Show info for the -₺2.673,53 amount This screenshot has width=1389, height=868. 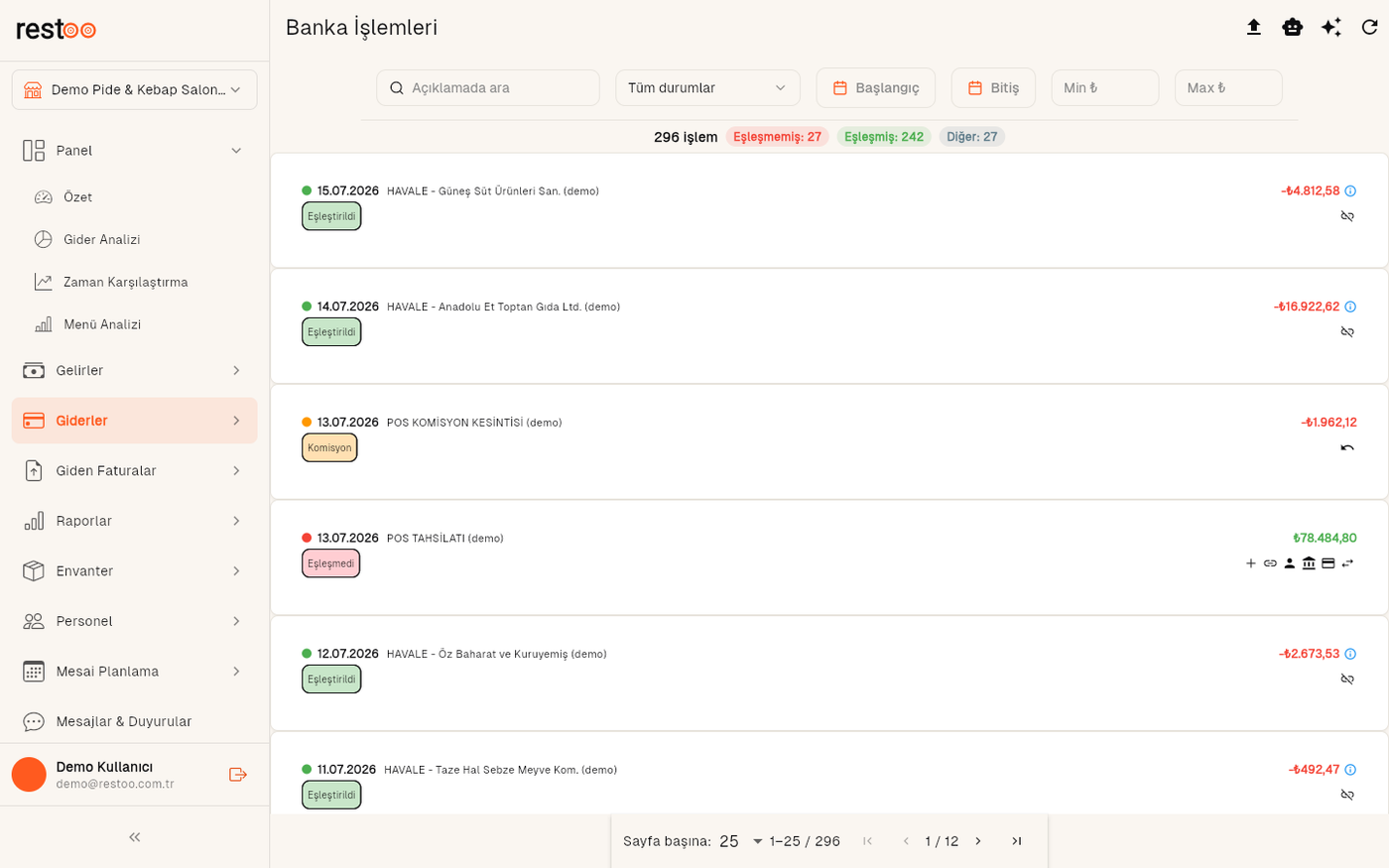pos(1350,654)
